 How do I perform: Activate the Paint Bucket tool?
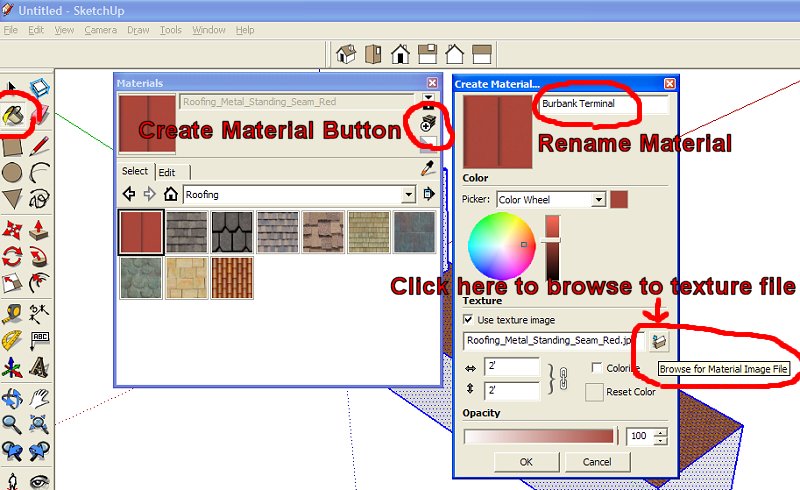[13, 115]
